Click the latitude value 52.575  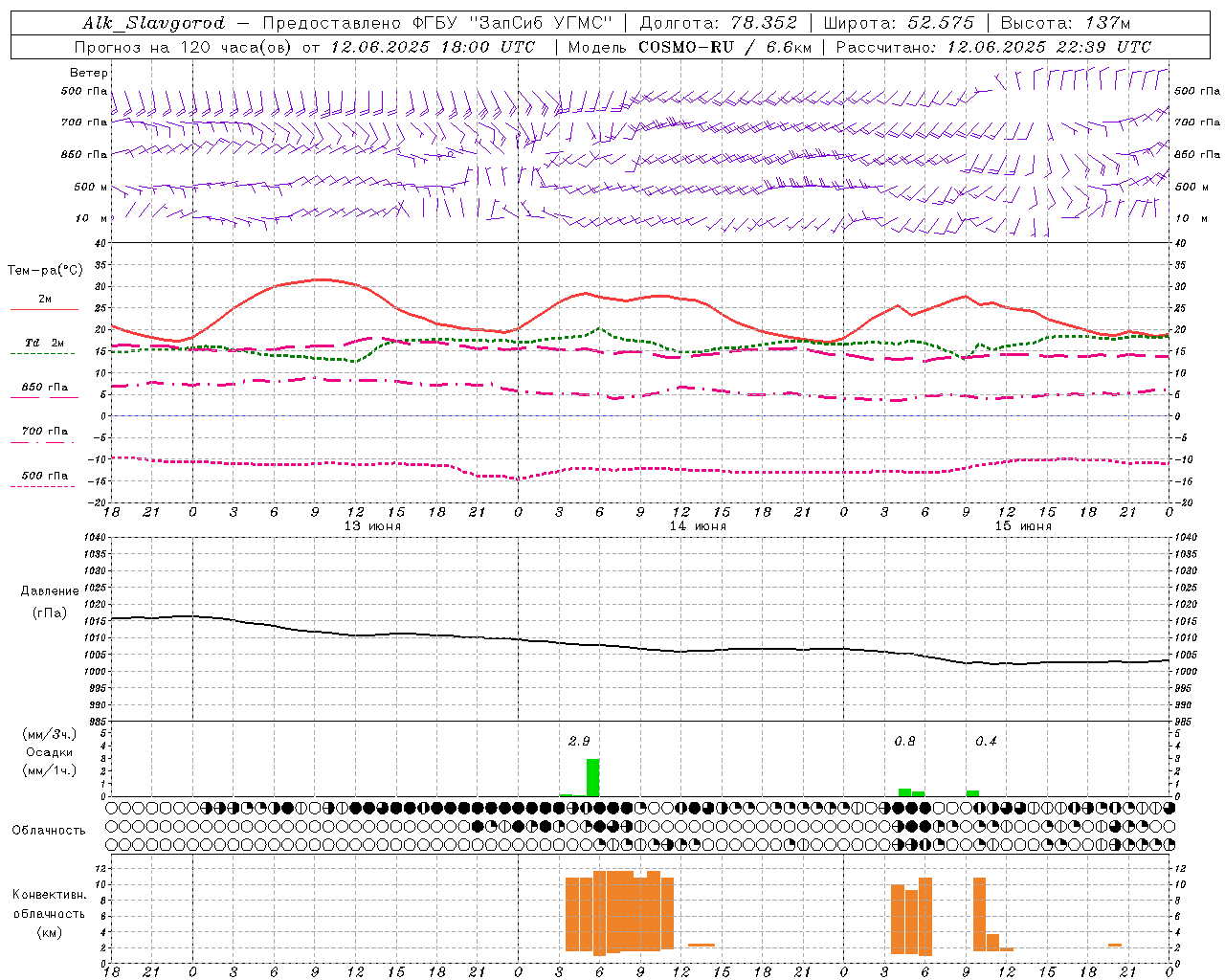(x=942, y=23)
